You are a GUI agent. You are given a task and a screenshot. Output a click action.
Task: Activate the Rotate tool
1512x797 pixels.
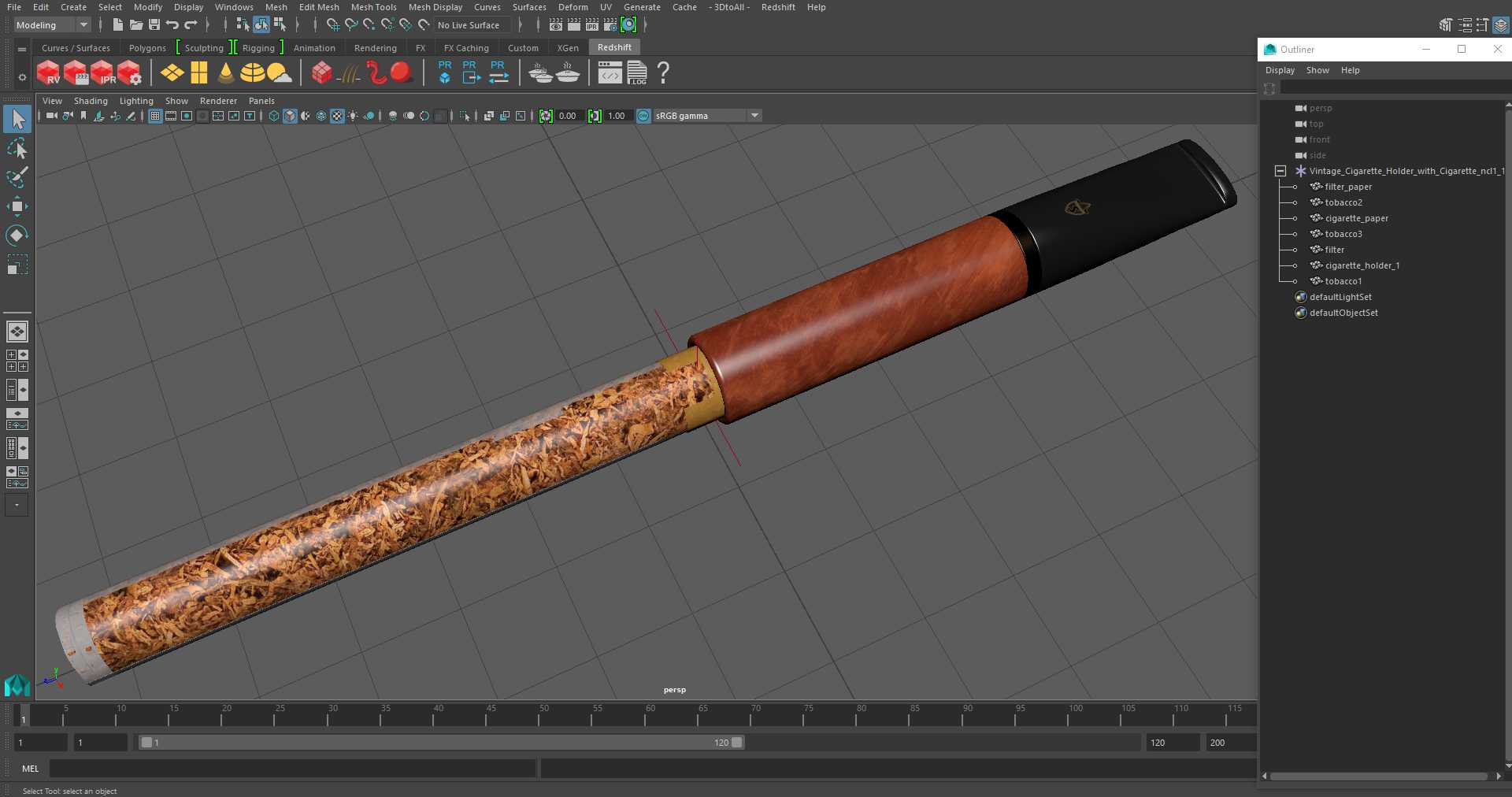pyautogui.click(x=17, y=235)
